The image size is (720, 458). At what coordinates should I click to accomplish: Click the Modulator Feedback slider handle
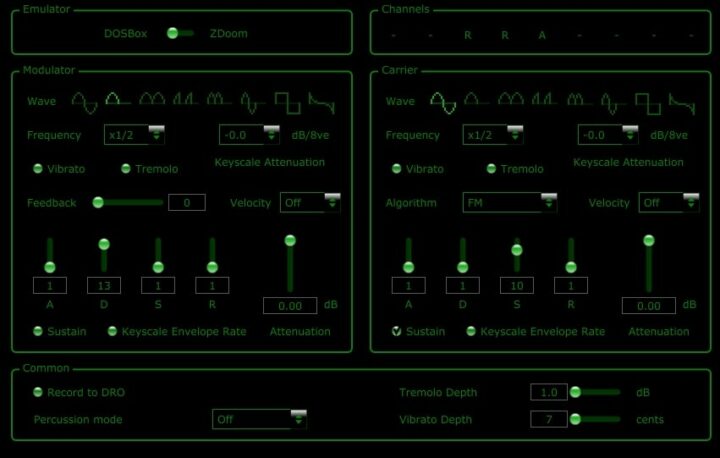98,202
